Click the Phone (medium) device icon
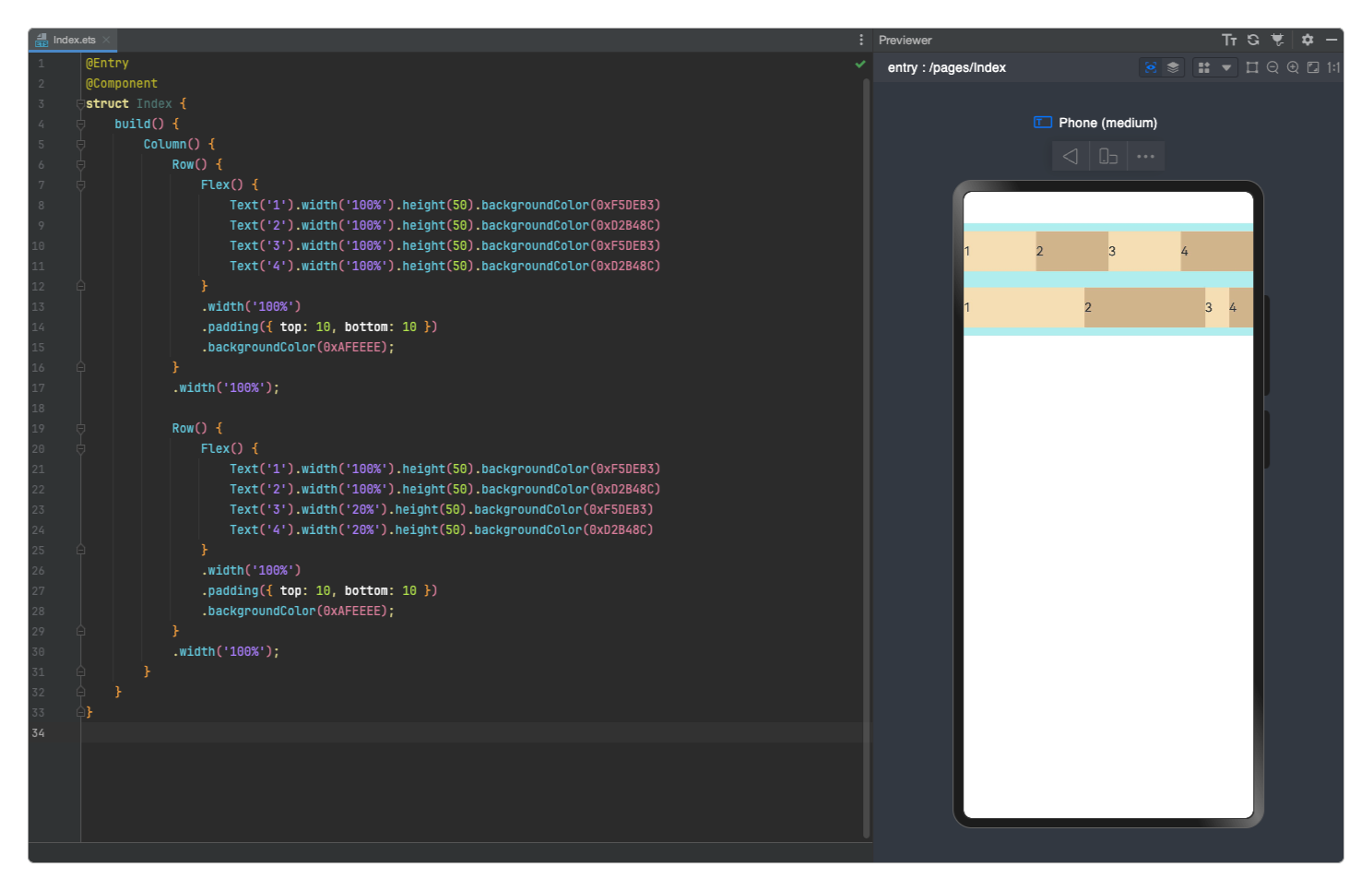Image resolution: width=1372 pixels, height=891 pixels. pyautogui.click(x=1043, y=122)
